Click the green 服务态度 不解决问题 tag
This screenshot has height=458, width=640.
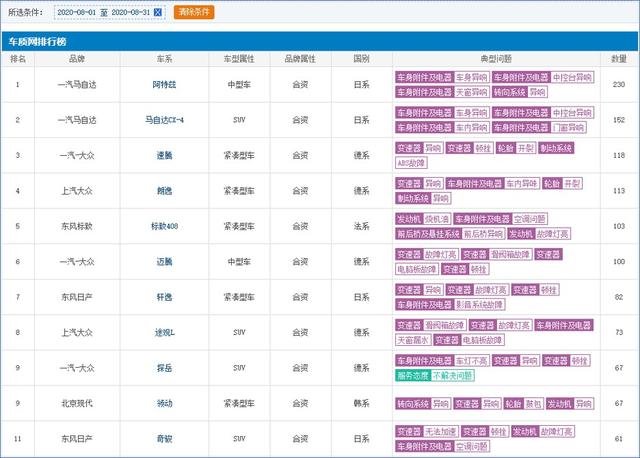point(435,376)
